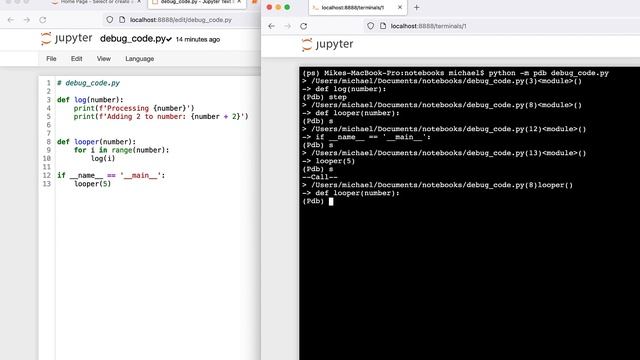Click the shield icon in terminal address bar
Viewport: 640px width, 360px height.
(x=370, y=26)
